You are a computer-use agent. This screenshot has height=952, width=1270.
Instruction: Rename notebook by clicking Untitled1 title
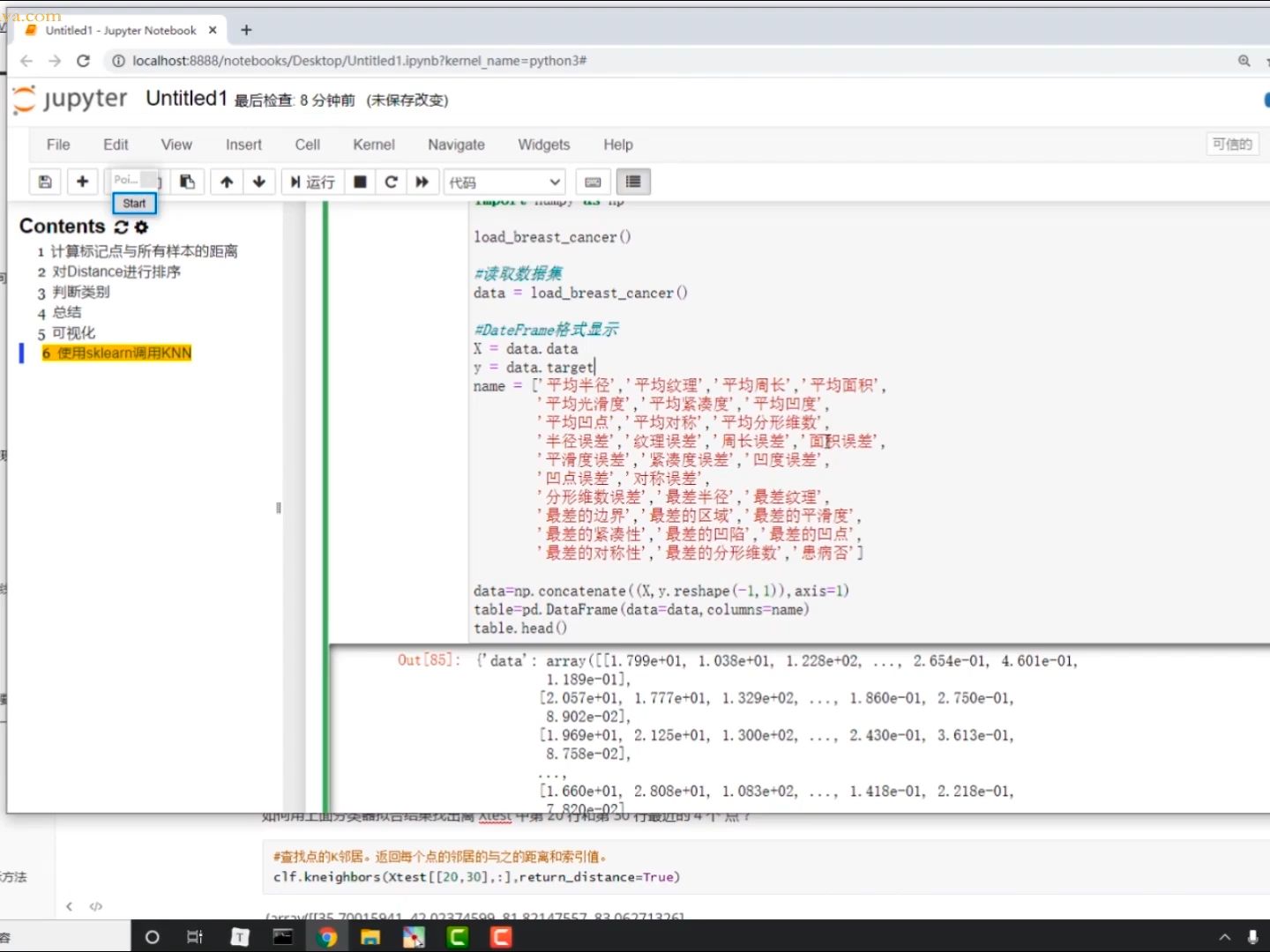186,99
